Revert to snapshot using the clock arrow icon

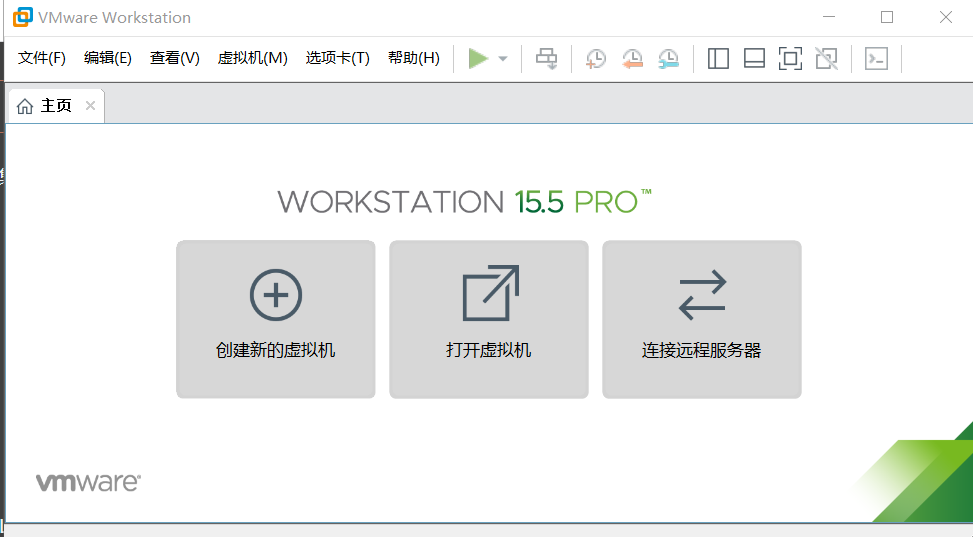(x=632, y=59)
